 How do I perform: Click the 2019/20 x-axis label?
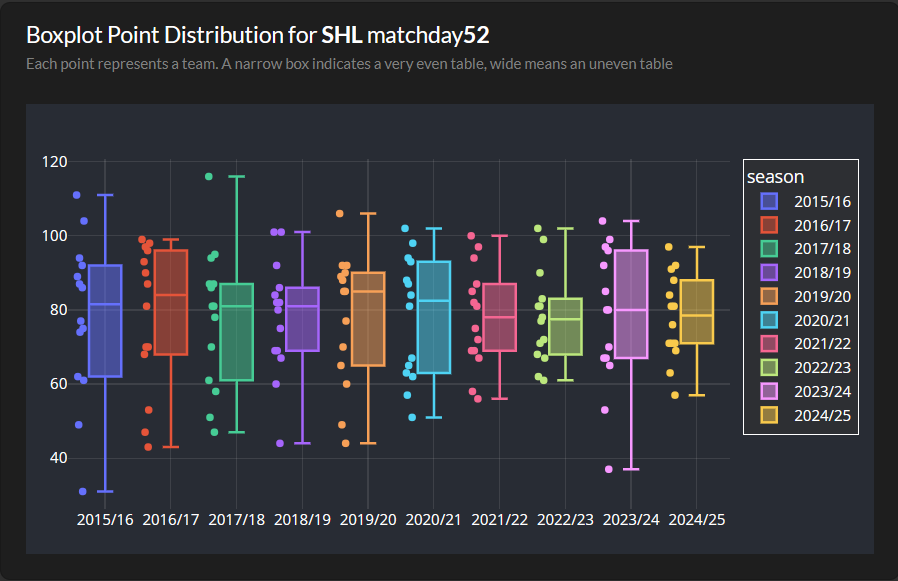(x=368, y=520)
